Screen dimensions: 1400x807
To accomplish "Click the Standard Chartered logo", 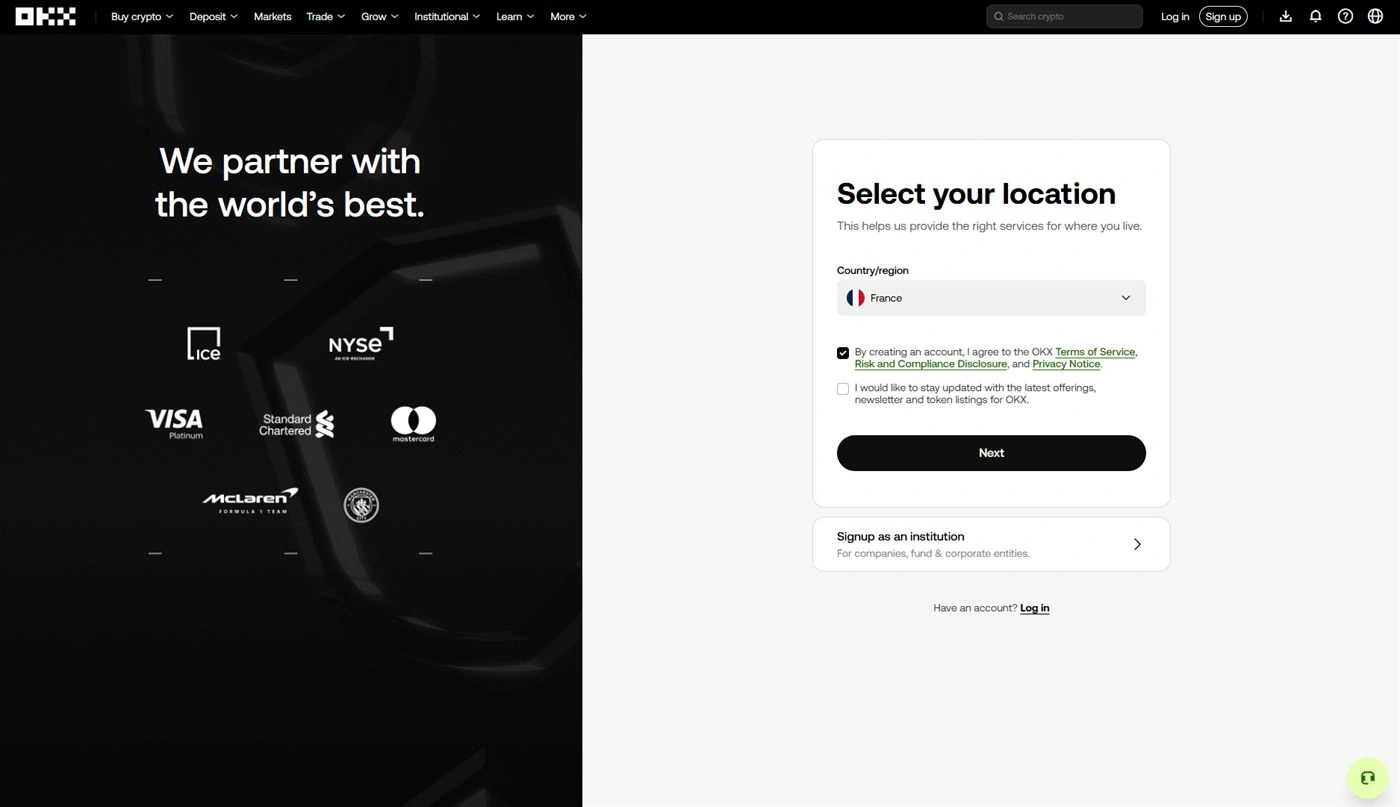I will coord(297,424).
